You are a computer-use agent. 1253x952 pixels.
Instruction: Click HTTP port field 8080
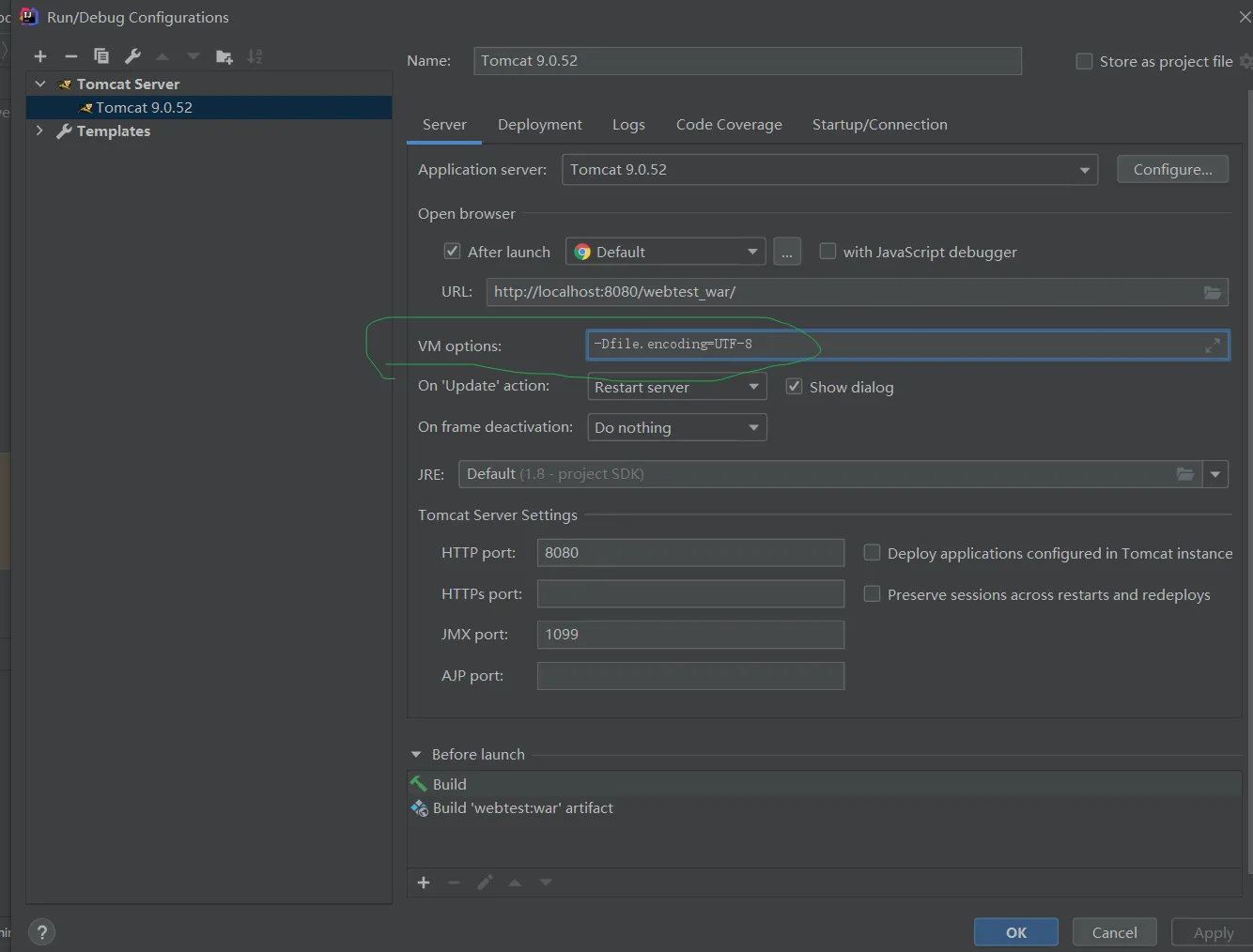coord(690,552)
